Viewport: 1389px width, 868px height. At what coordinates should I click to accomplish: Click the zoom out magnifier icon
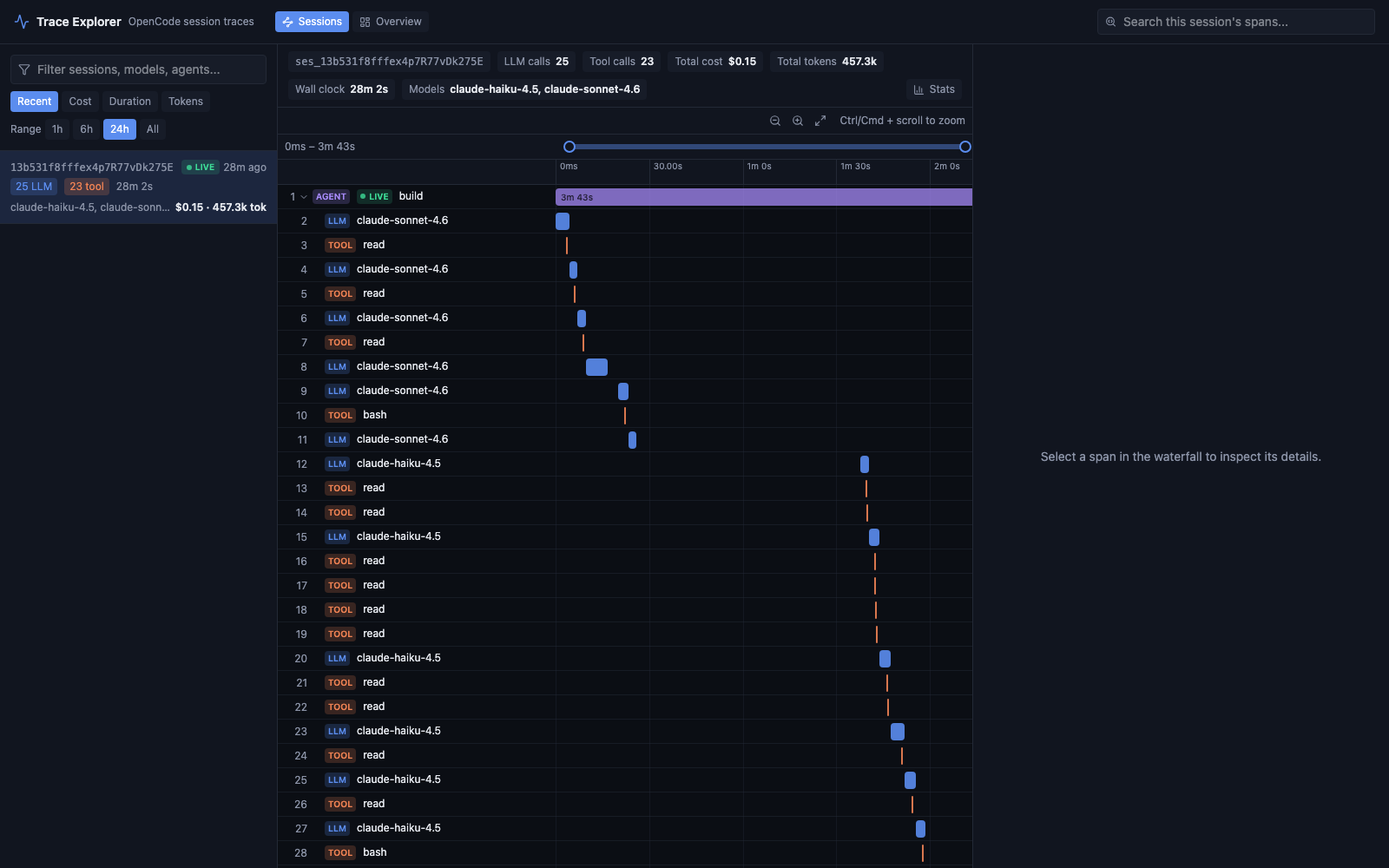click(x=775, y=121)
